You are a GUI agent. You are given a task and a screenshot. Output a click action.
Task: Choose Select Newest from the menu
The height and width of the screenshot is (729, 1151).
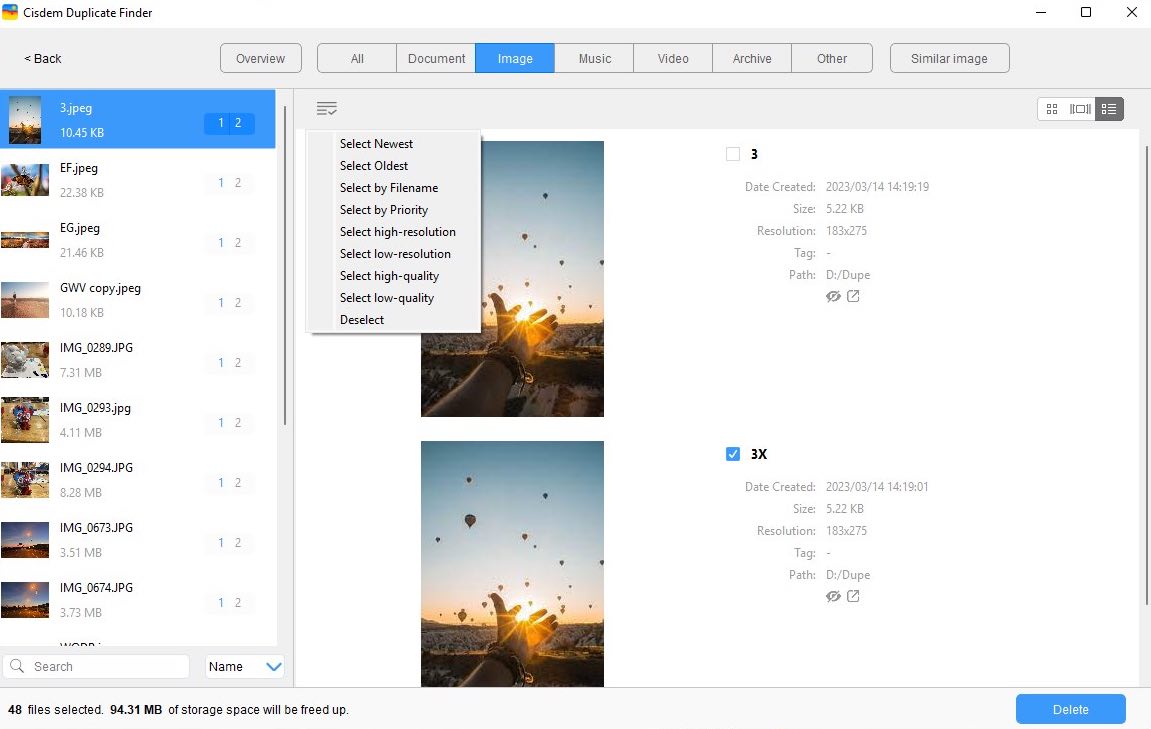(376, 144)
